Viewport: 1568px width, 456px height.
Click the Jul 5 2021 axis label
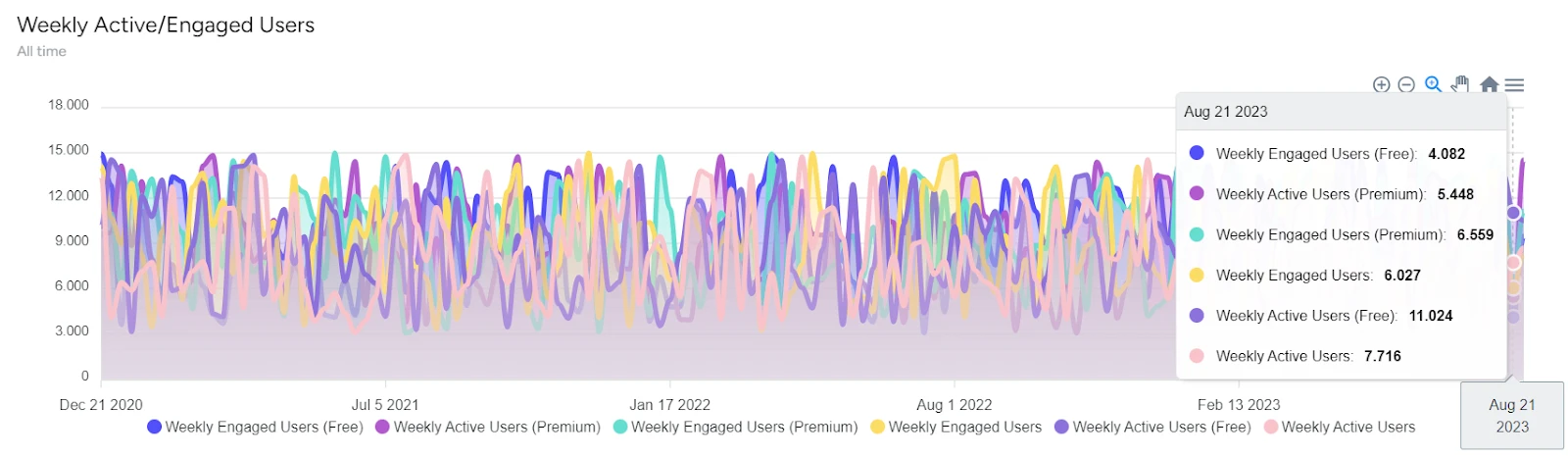385,405
